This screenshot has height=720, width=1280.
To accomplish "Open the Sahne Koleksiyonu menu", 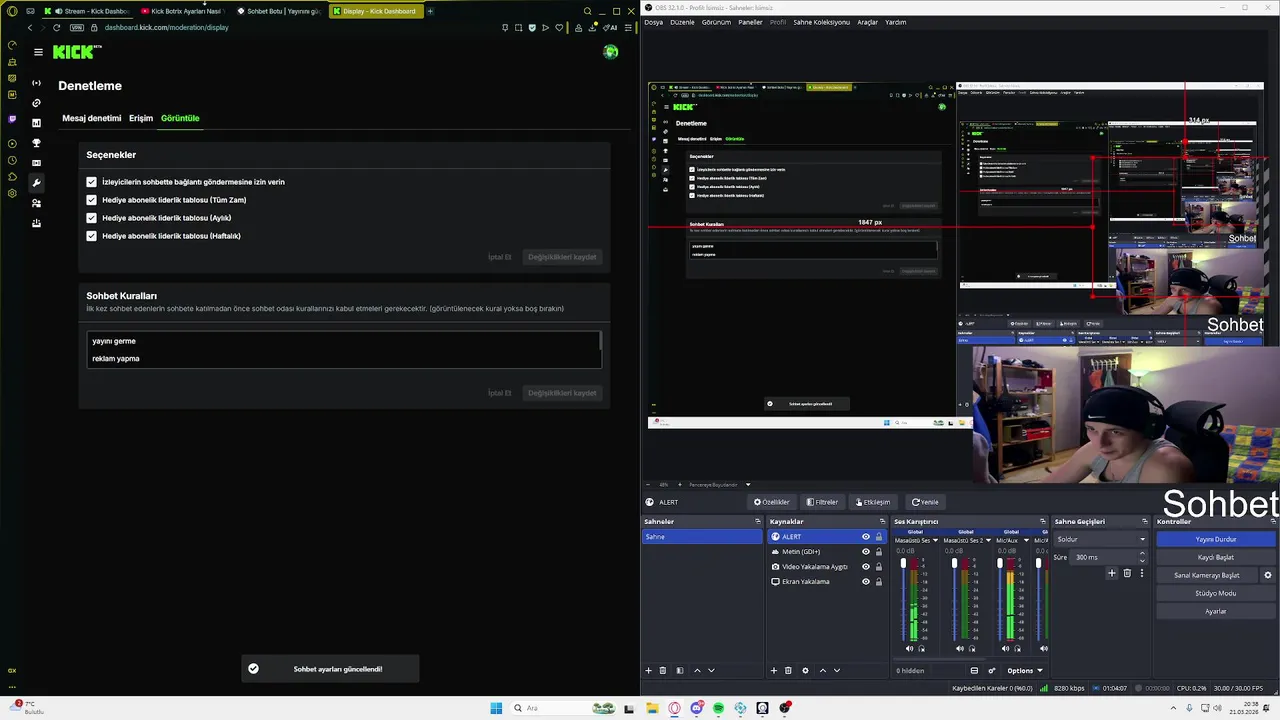I will (821, 22).
